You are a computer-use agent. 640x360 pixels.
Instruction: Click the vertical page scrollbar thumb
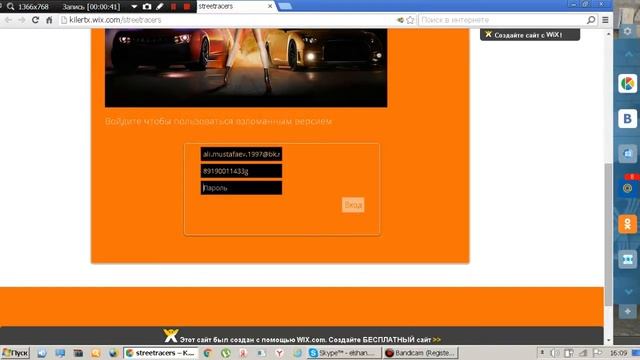point(608,234)
